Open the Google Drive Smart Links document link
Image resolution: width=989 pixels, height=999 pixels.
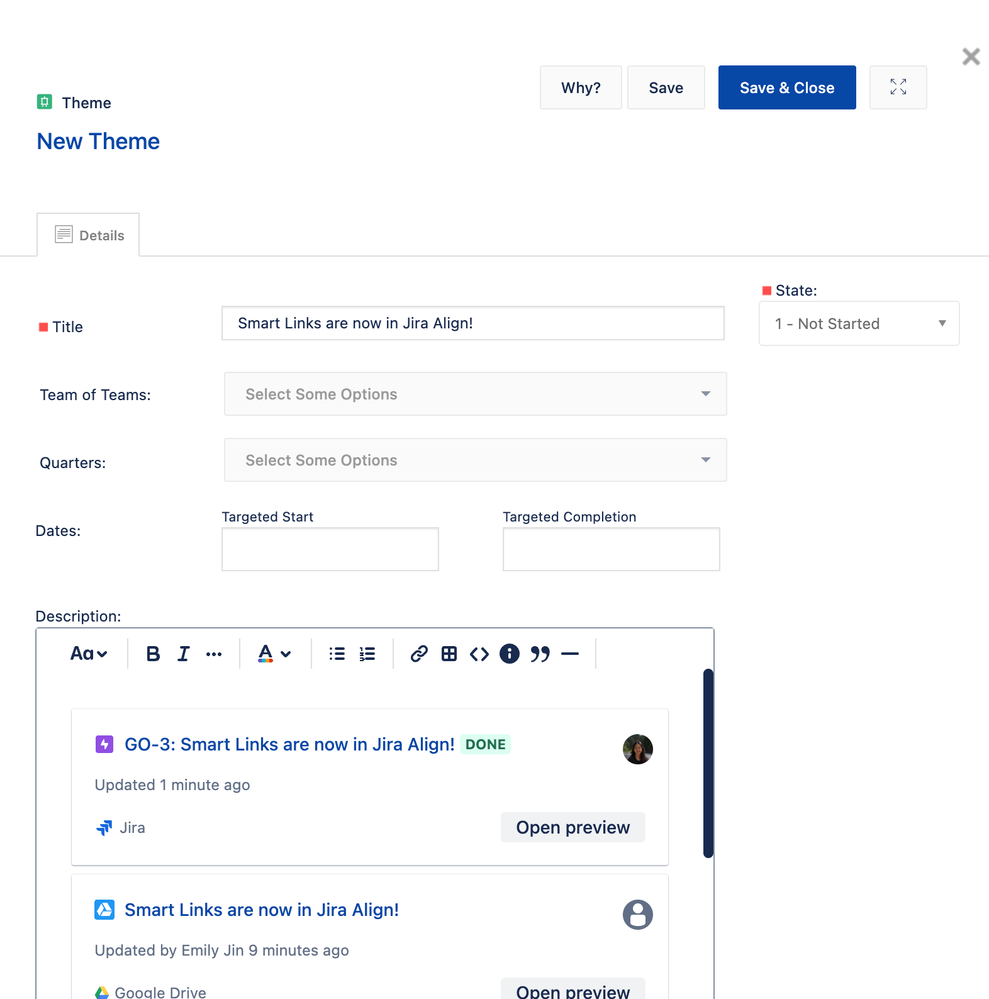tap(262, 910)
